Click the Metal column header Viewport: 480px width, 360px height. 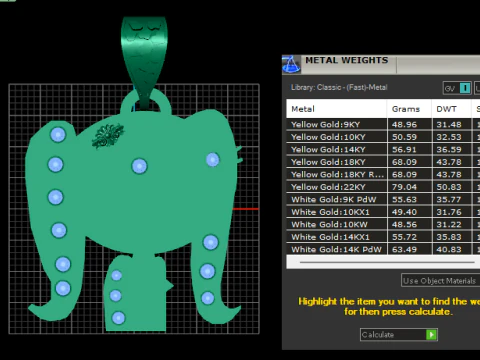pyautogui.click(x=336, y=109)
